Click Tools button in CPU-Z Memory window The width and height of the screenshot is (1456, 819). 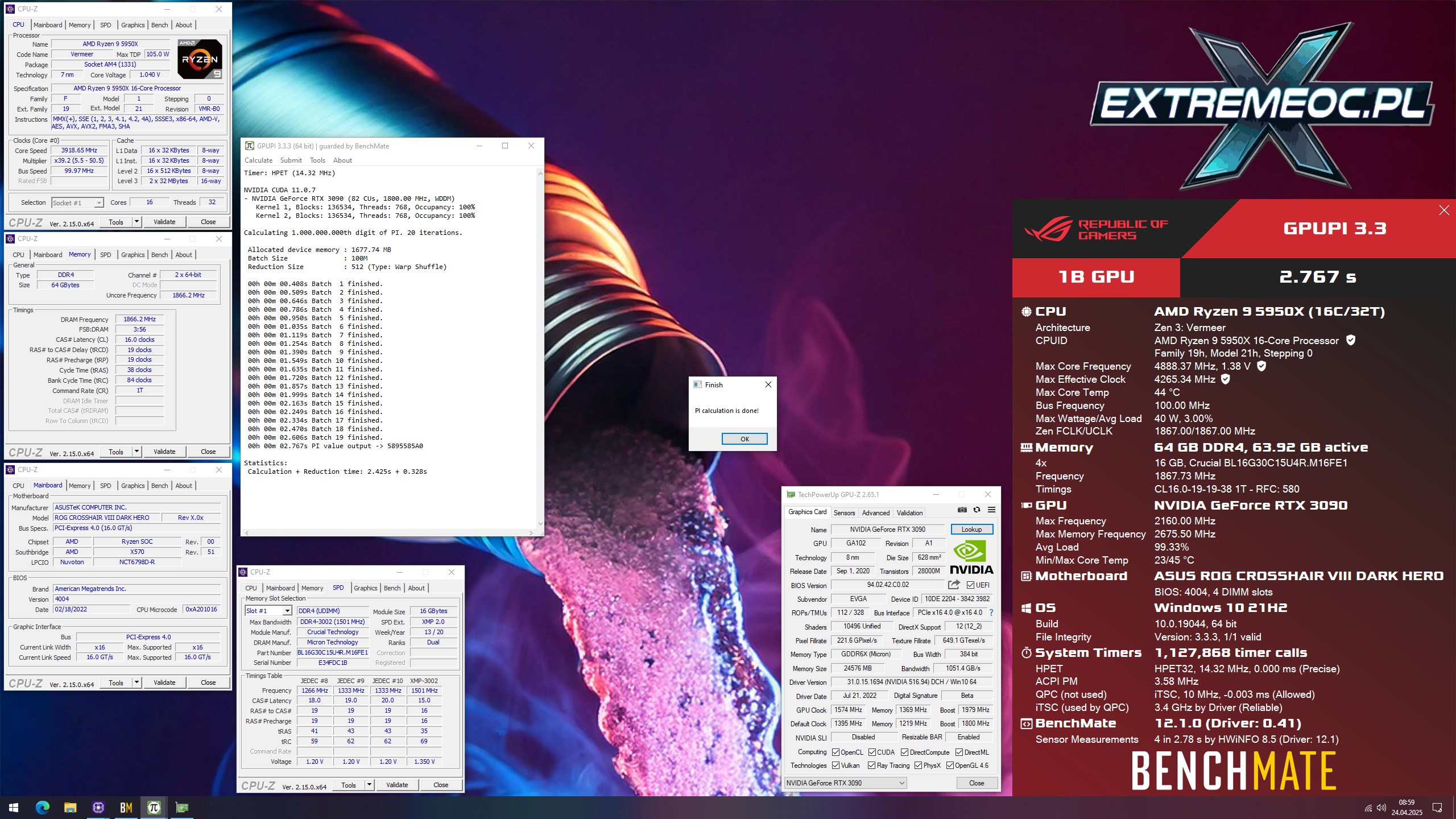(116, 452)
